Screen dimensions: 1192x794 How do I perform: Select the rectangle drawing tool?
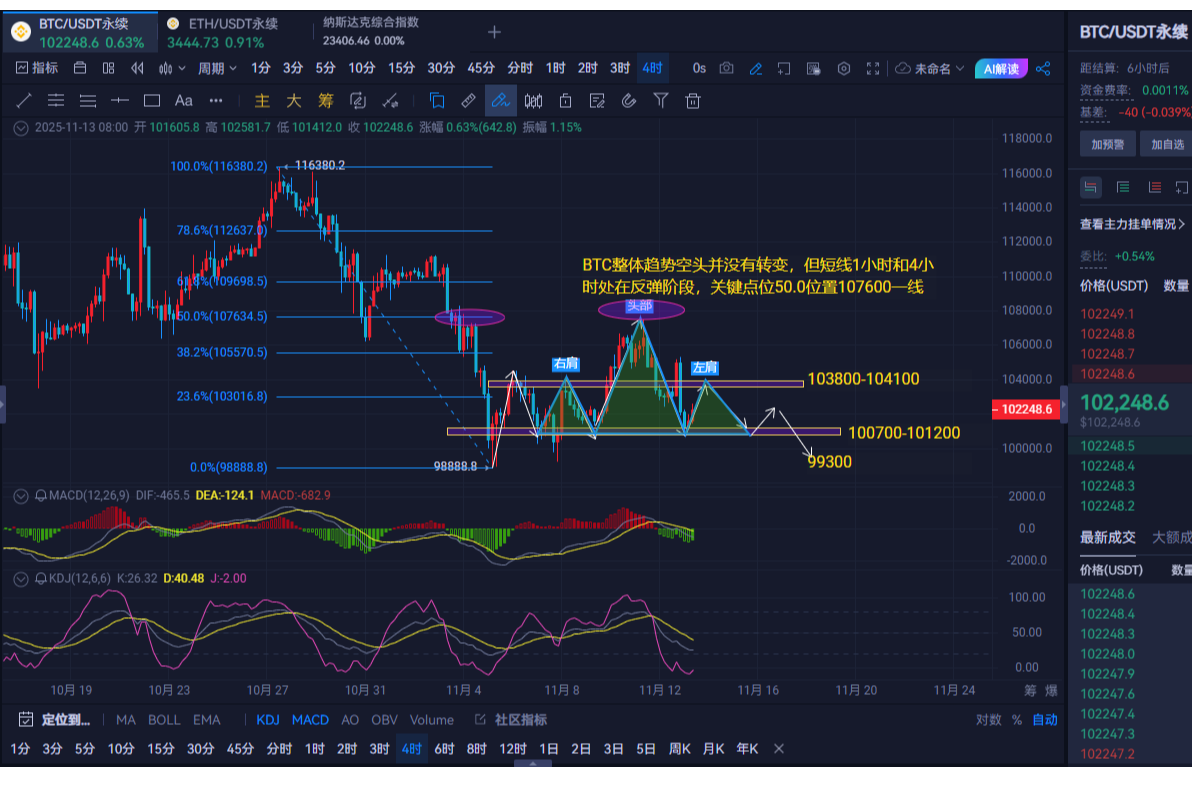(x=151, y=100)
